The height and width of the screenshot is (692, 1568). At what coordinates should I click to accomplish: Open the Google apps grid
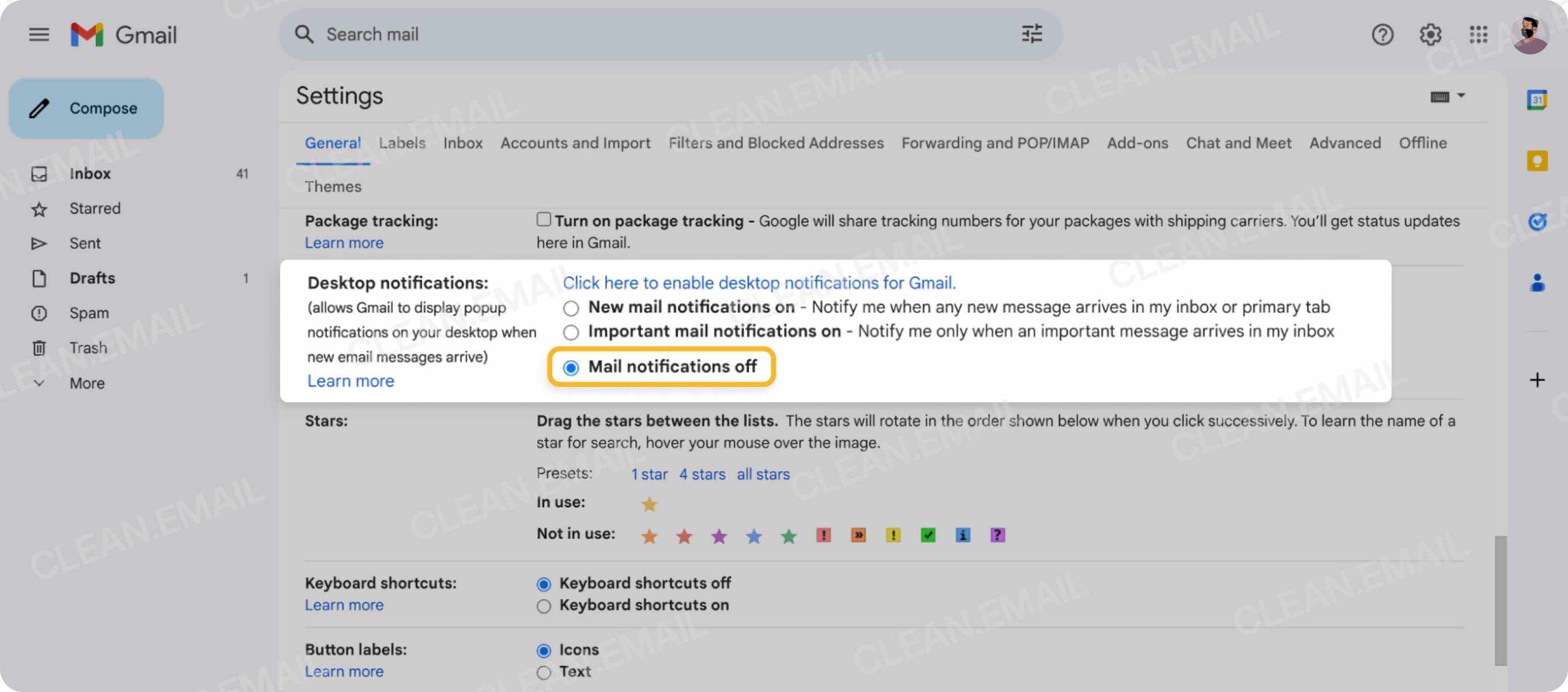click(x=1477, y=35)
